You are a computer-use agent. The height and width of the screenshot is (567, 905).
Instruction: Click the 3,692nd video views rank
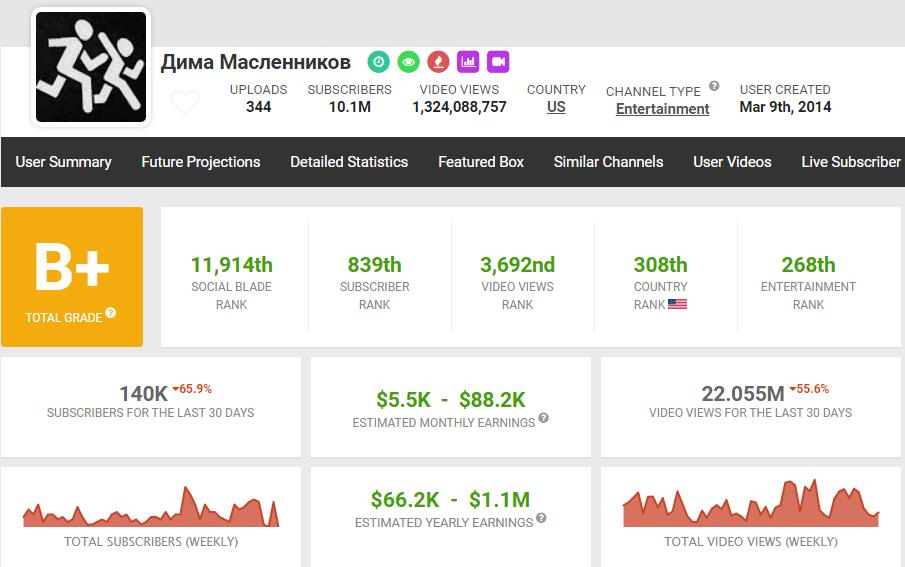click(518, 265)
